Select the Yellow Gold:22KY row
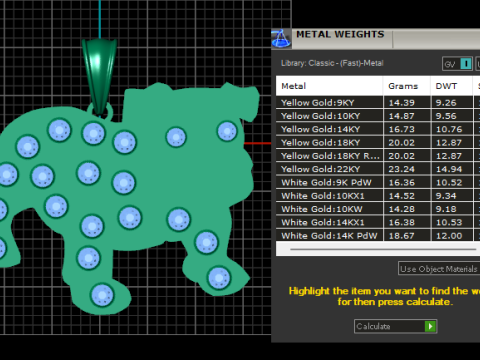This screenshot has height=360, width=480. point(378,169)
